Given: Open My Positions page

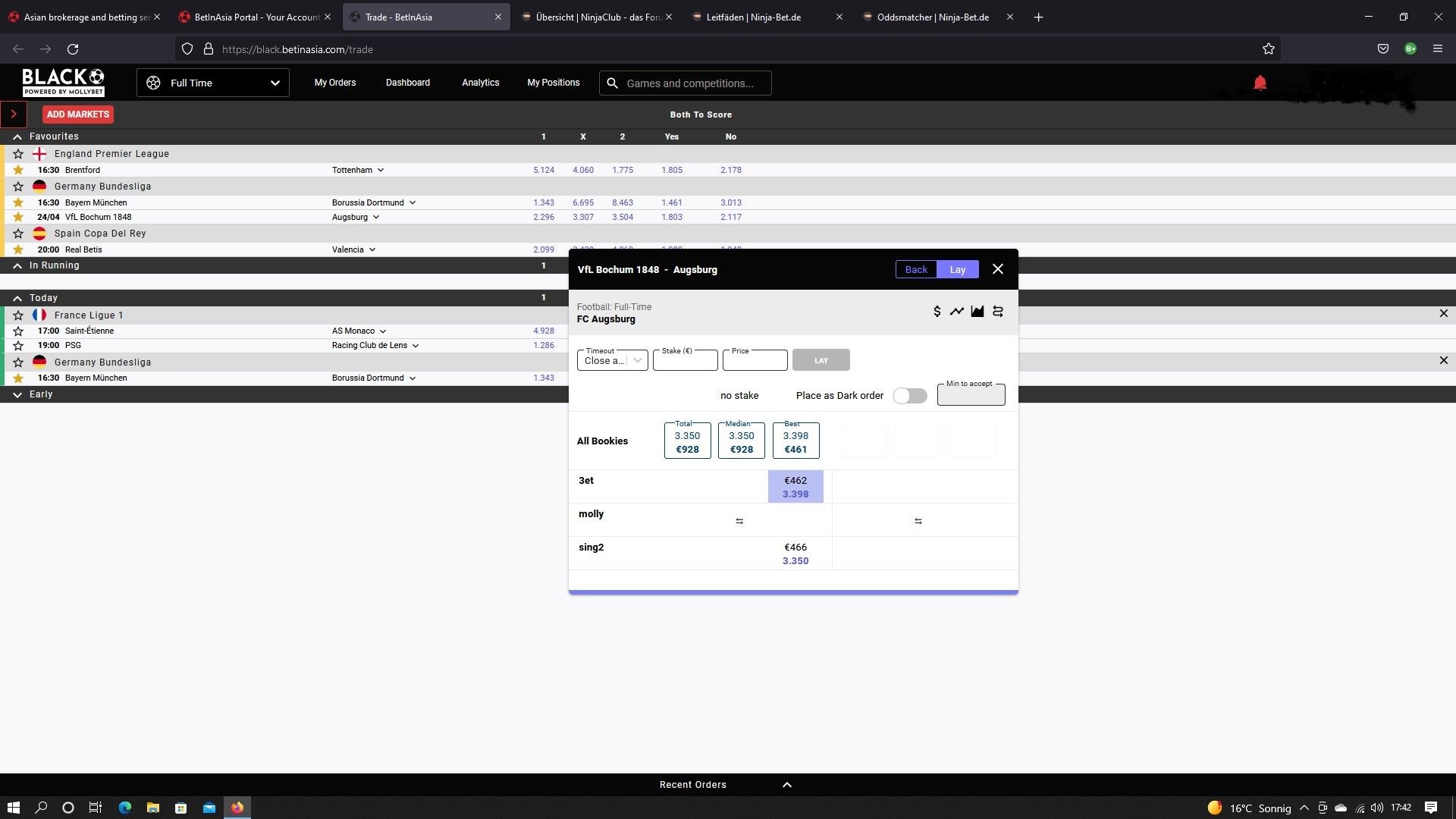Looking at the screenshot, I should (x=554, y=83).
